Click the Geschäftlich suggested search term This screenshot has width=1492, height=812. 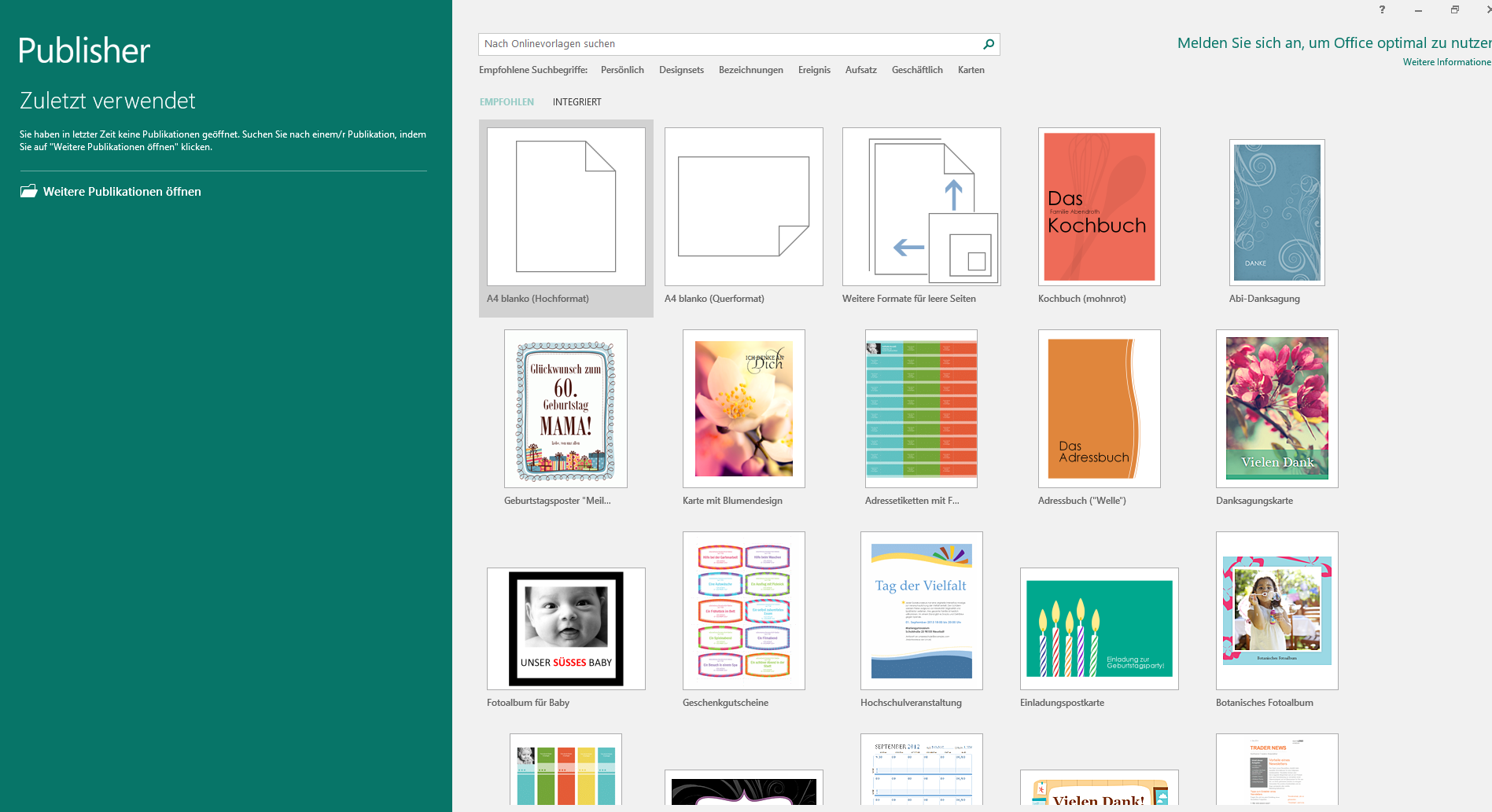coord(917,70)
